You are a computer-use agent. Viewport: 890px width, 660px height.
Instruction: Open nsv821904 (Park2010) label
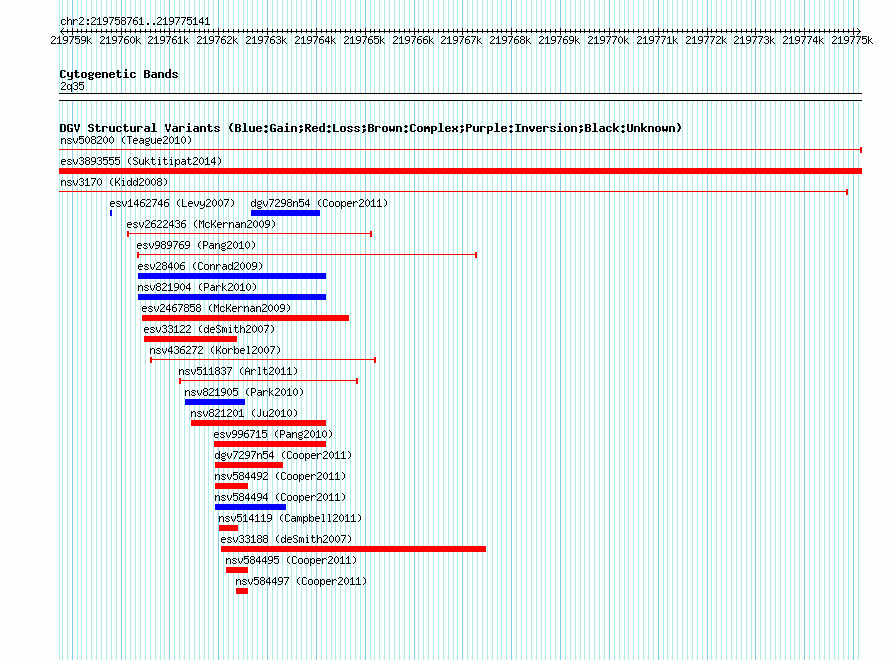tap(197, 287)
